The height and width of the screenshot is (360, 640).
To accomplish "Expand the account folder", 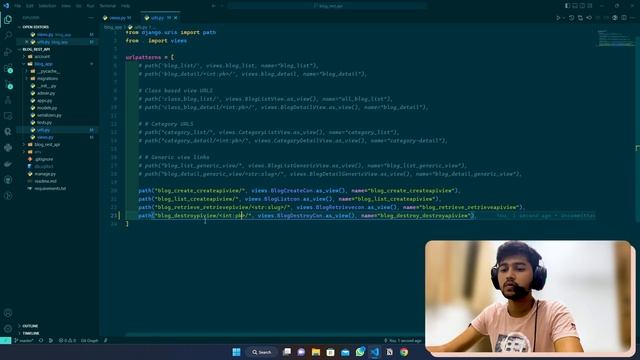I will tap(57, 57).
